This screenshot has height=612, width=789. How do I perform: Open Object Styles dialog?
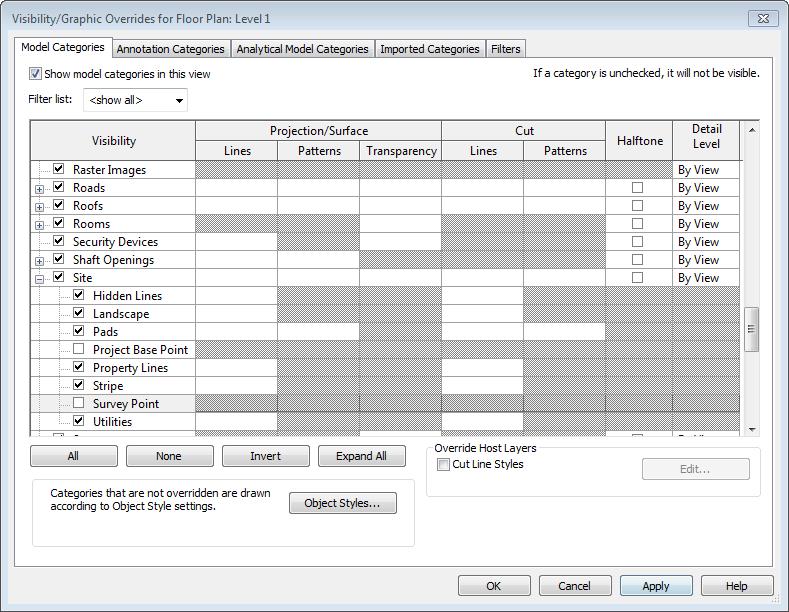coord(343,503)
